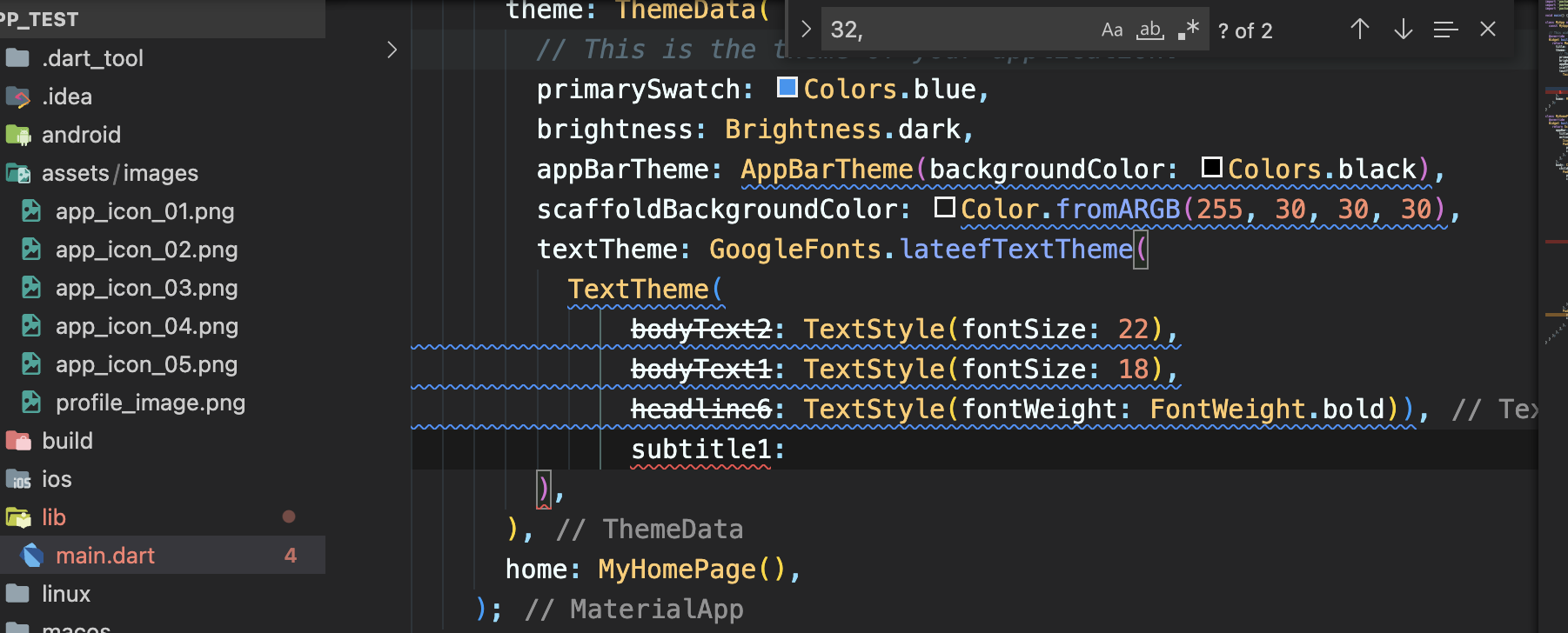Go to next match arrow
Image resolution: width=1568 pixels, height=633 pixels.
click(1403, 30)
